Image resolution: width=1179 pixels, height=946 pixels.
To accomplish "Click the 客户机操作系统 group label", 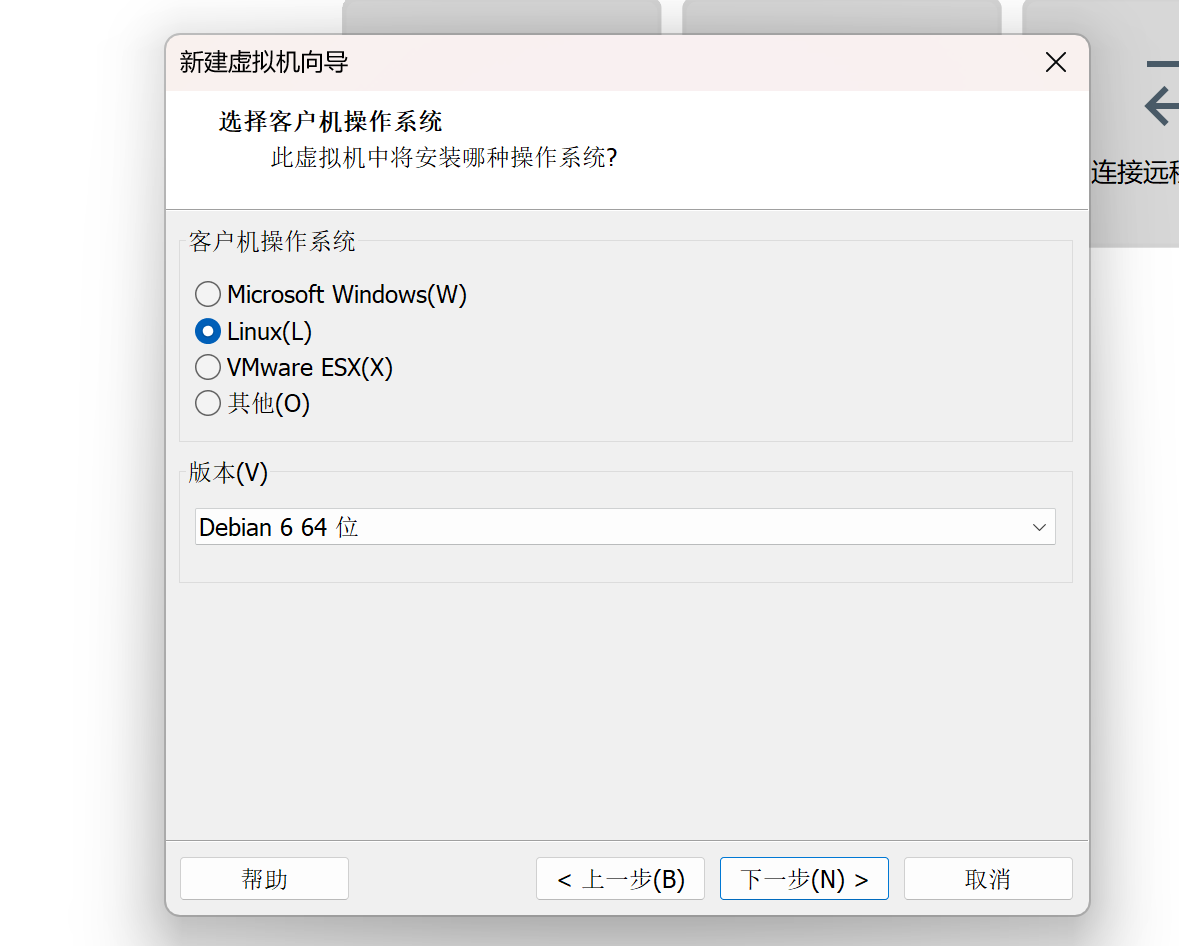I will tap(272, 241).
